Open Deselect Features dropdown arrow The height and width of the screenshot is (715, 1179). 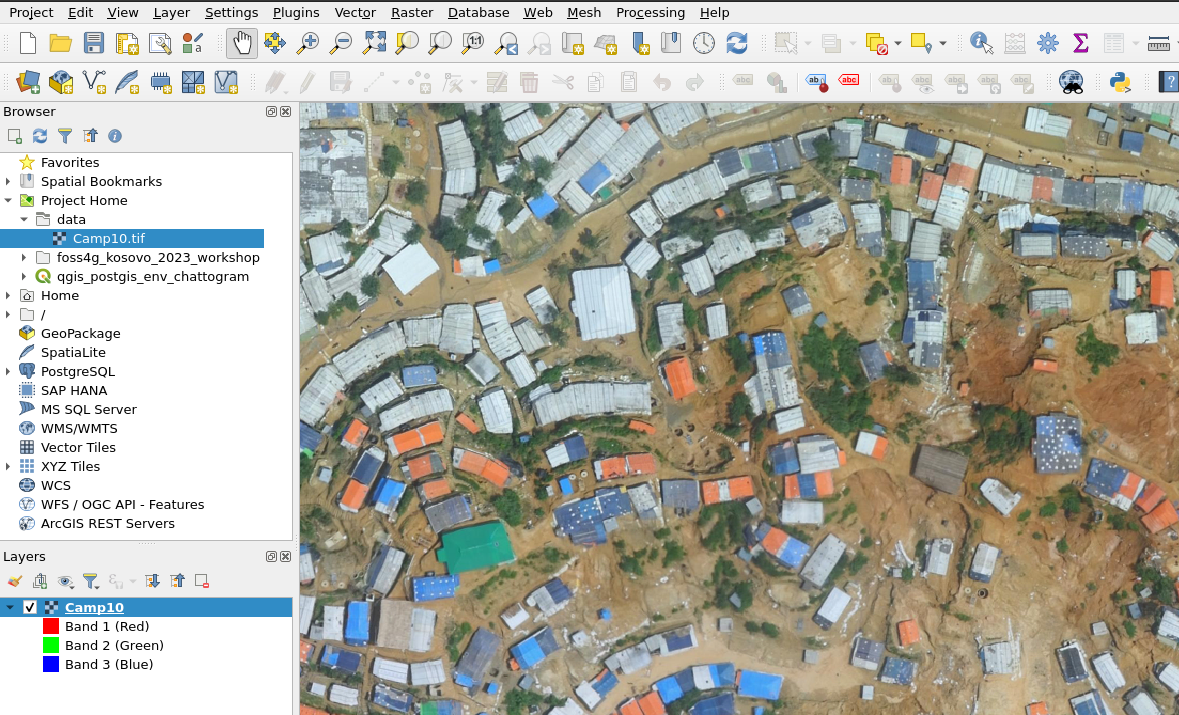898,43
